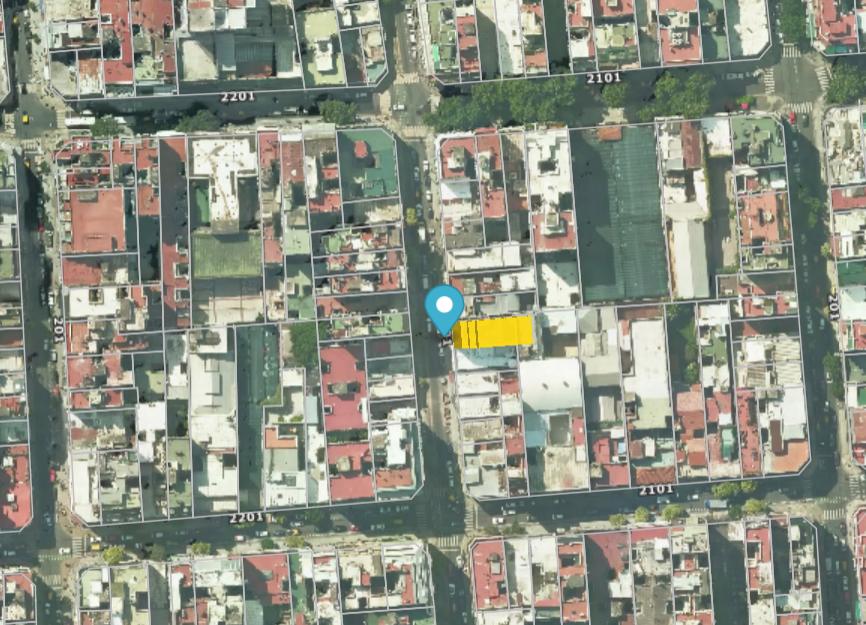Select the big red-roofed building left of central street
Image resolution: width=866 pixels, height=625 pixels.
344,389
